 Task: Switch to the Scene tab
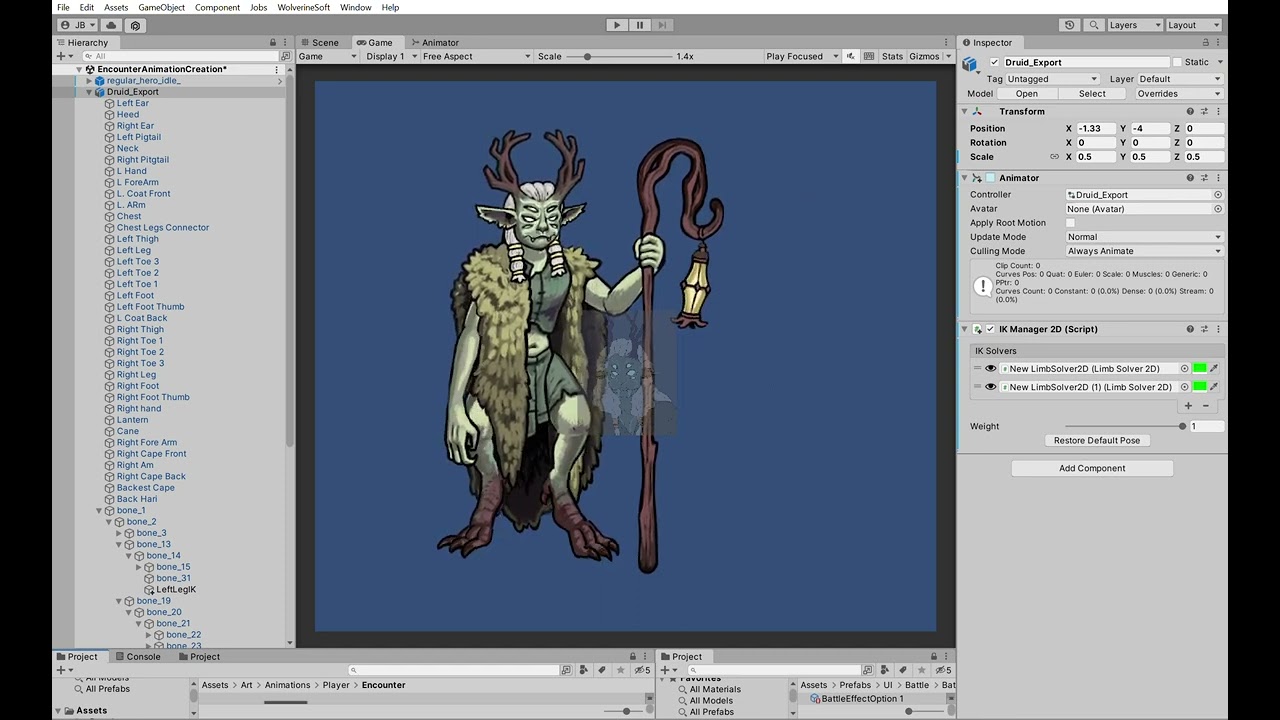click(x=320, y=42)
